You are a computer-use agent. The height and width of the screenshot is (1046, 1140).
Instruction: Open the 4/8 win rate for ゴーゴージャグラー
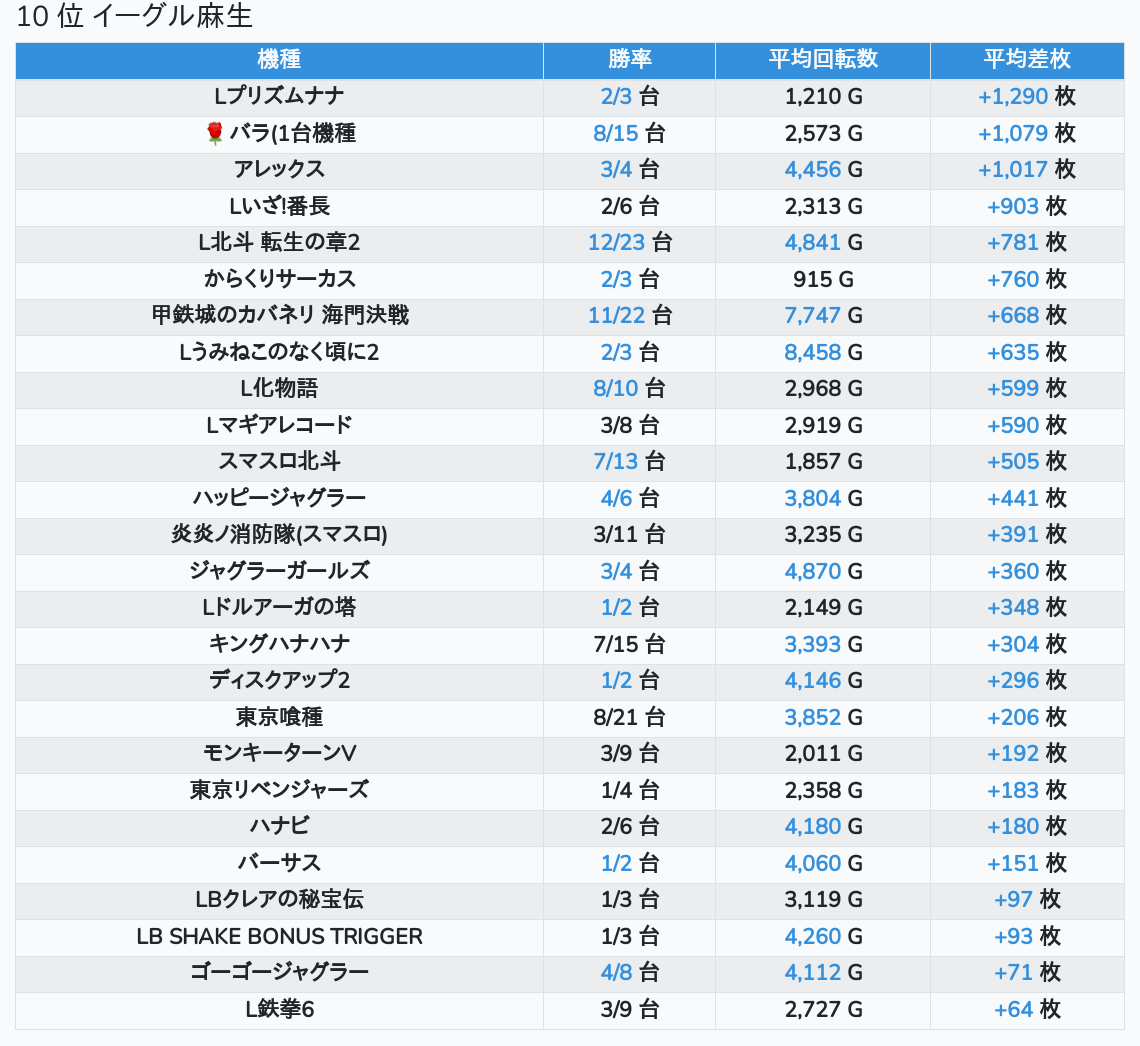pos(616,972)
